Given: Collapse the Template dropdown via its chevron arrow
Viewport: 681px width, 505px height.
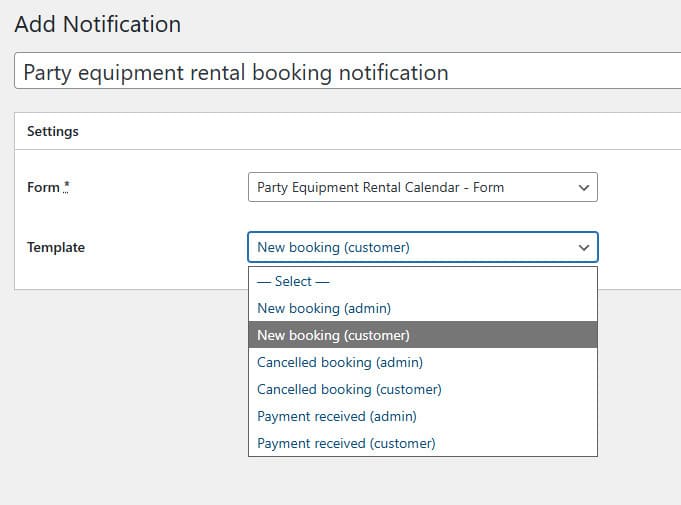Looking at the screenshot, I should (583, 247).
